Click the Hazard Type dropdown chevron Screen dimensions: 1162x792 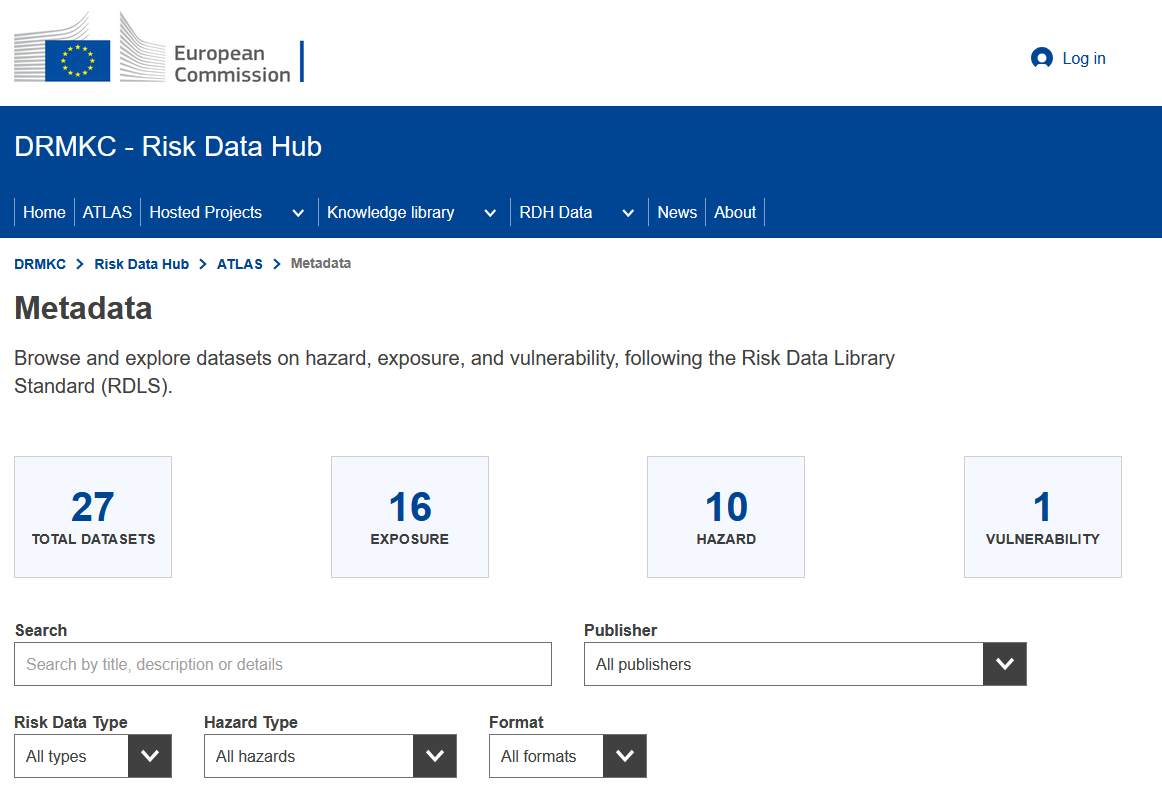pos(435,756)
